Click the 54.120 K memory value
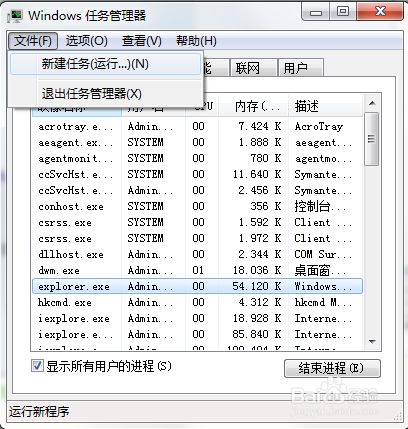Image resolution: width=408 pixels, height=429 pixels. (257, 286)
